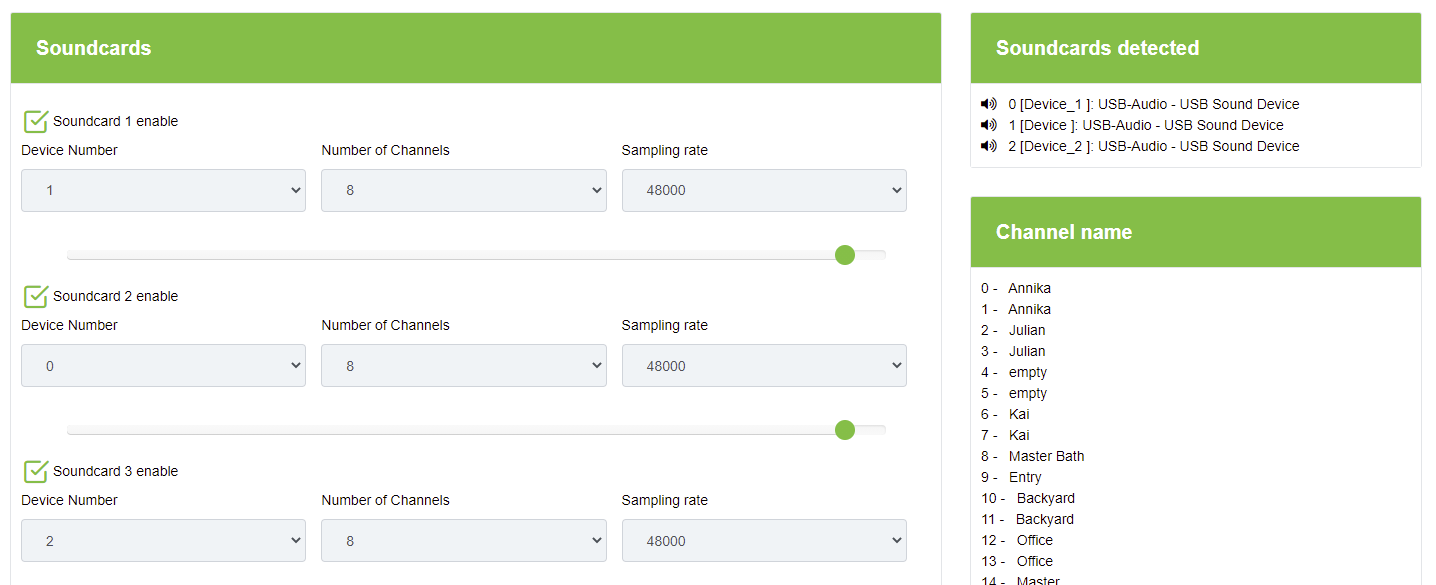Click Soundcard 2 volume slider handle
This screenshot has width=1436, height=585.
[845, 430]
